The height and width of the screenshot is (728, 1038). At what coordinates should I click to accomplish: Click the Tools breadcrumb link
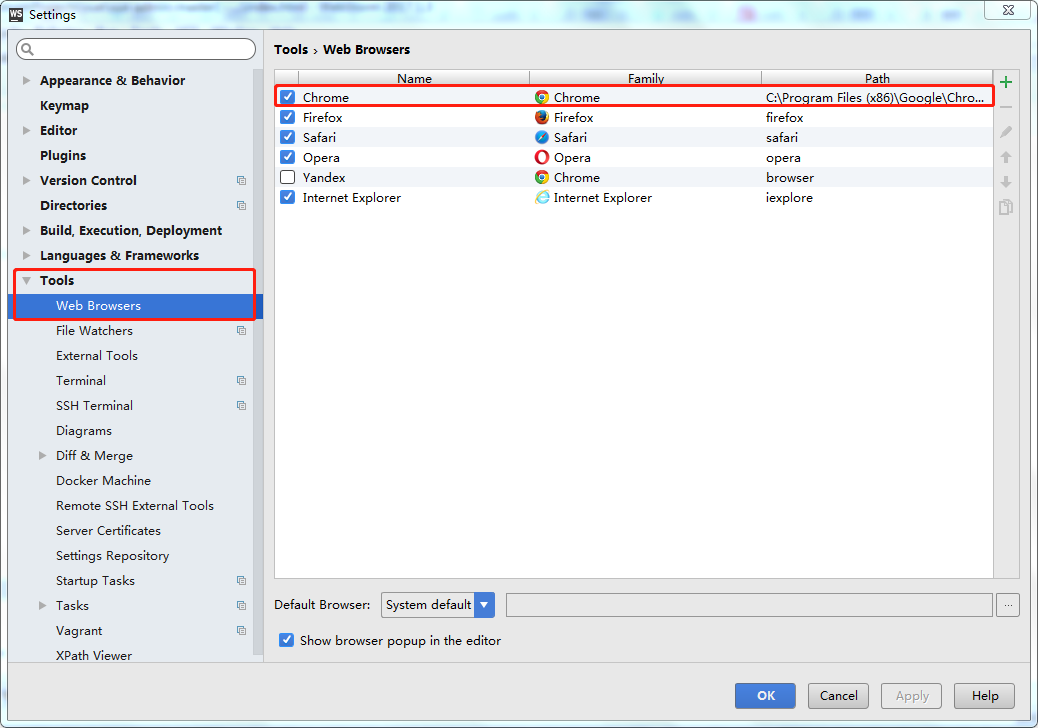[291, 50]
